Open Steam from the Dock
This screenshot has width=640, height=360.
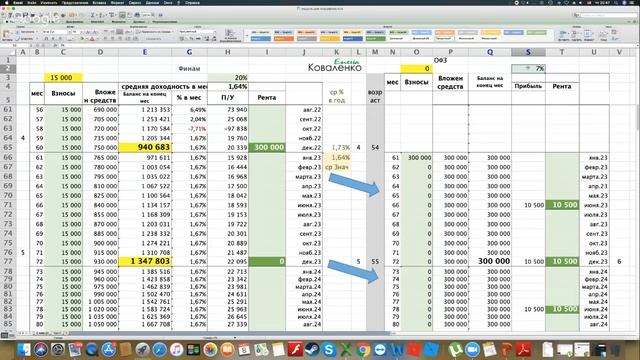click(312, 350)
